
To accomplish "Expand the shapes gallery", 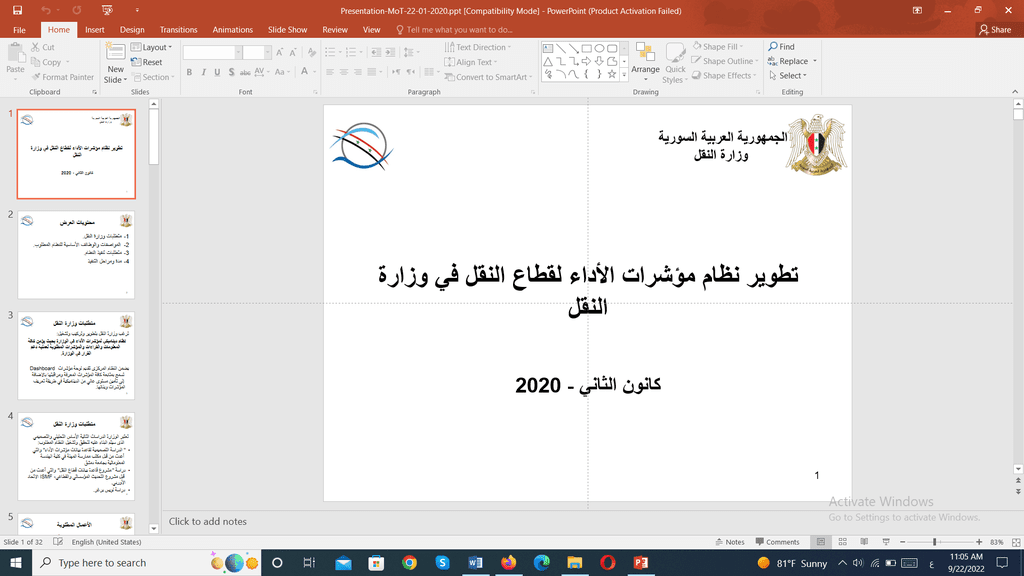I will [x=624, y=75].
